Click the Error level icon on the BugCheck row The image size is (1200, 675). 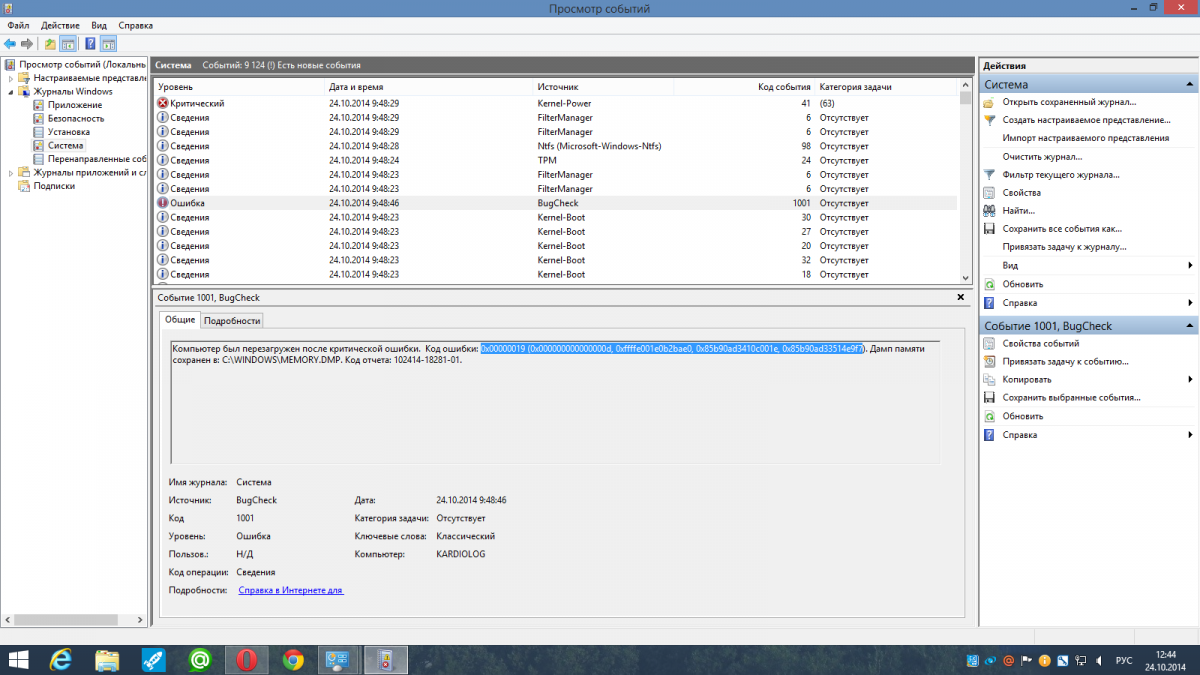(x=163, y=203)
